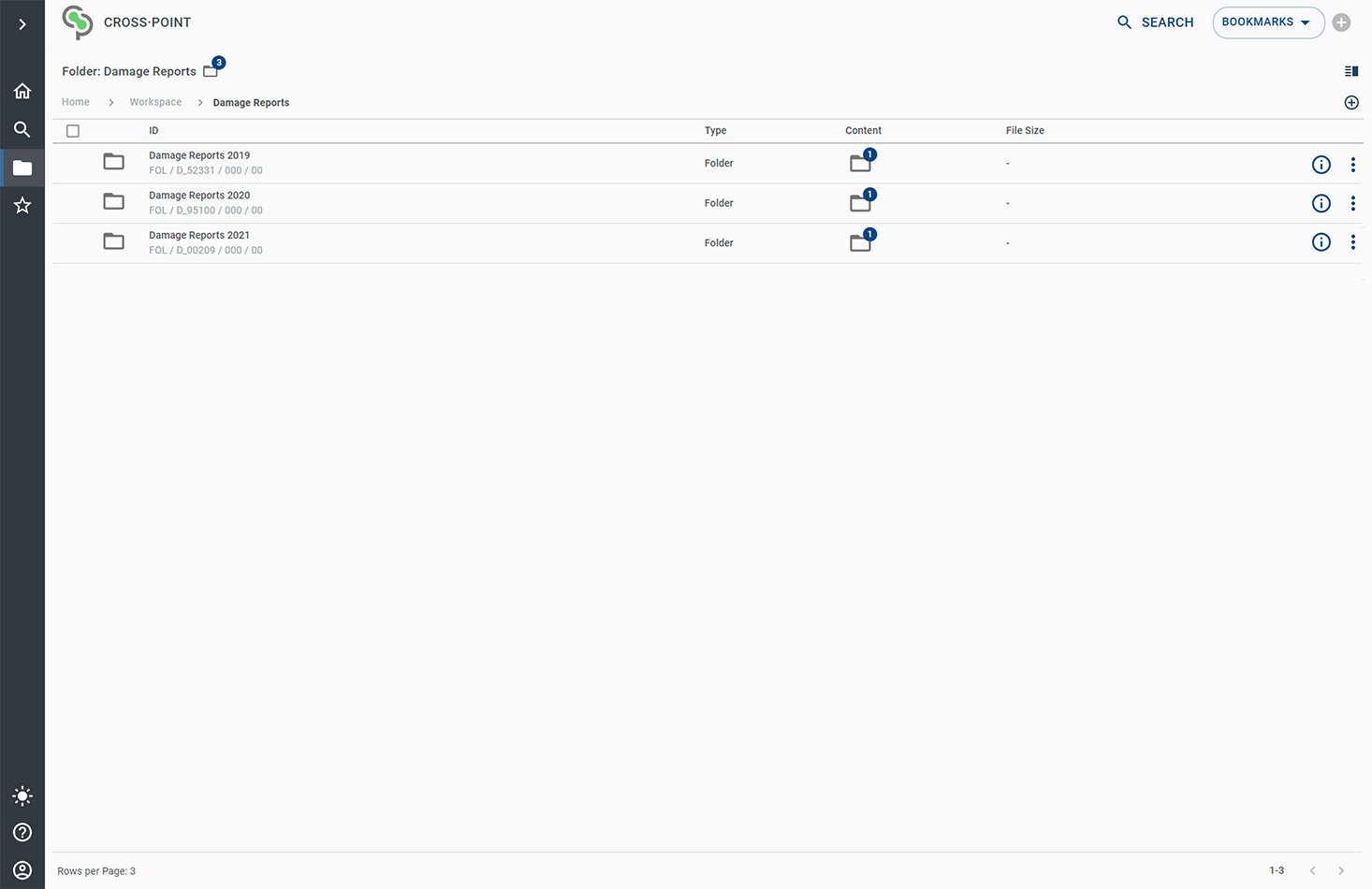The image size is (1372, 889).
Task: Check the select-all checkbox in table header
Action: point(73,131)
